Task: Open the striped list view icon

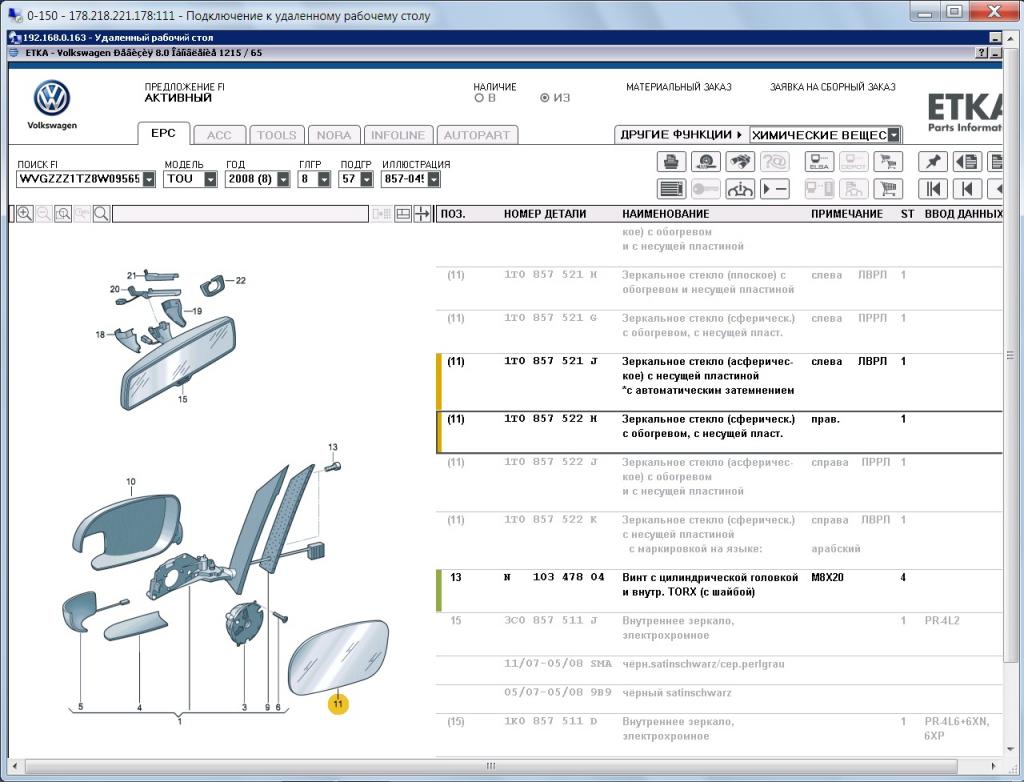Action: 671,189
